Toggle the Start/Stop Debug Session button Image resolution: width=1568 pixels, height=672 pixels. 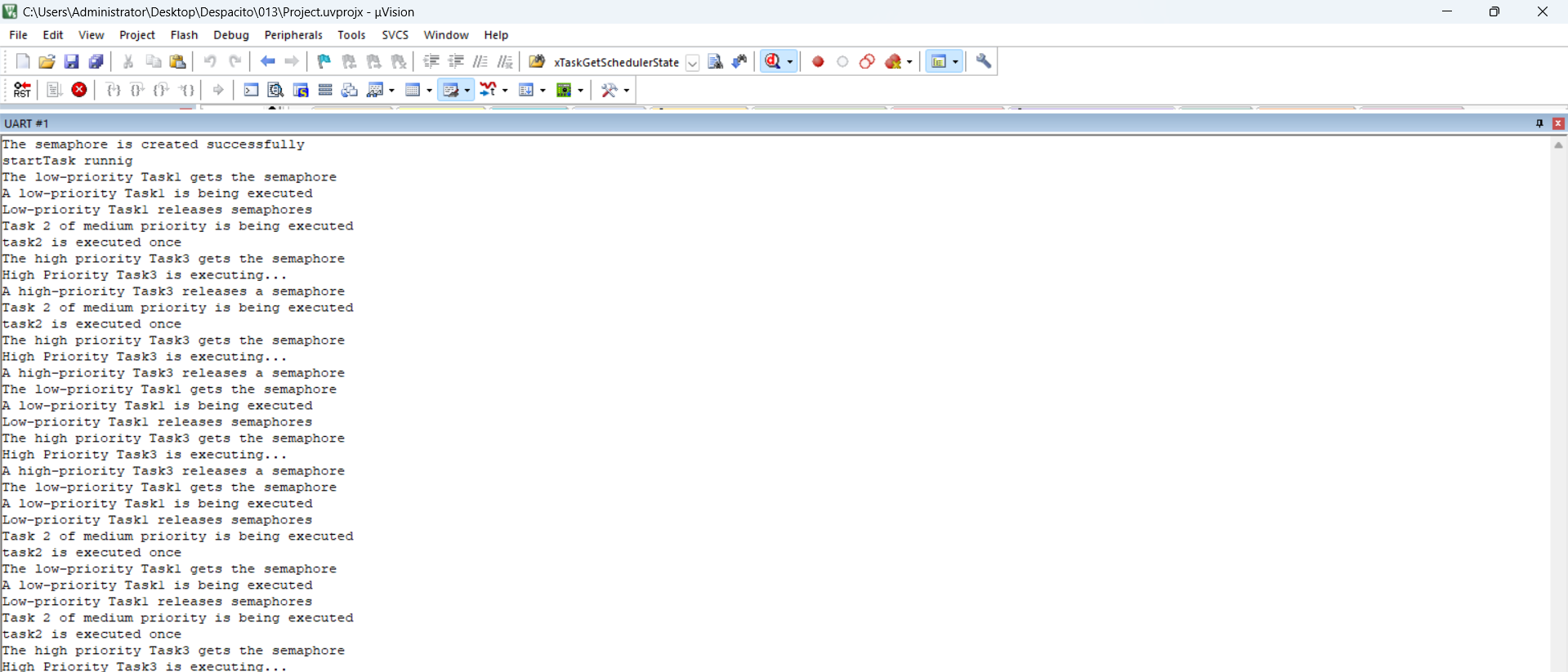(773, 61)
